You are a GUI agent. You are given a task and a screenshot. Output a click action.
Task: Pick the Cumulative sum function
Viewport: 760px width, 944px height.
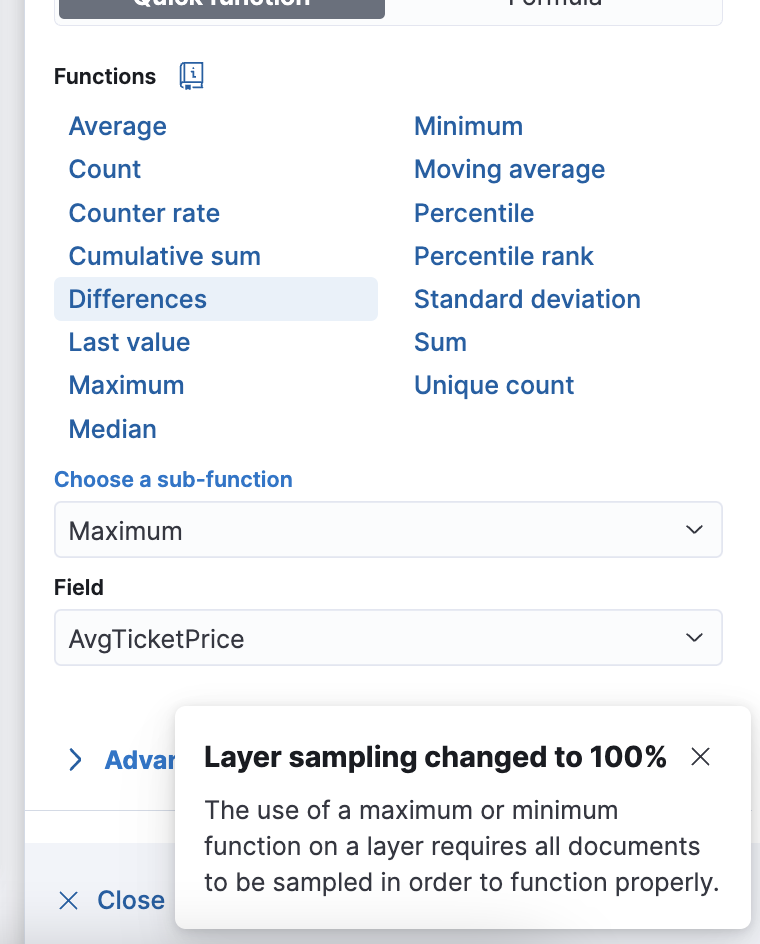pyautogui.click(x=164, y=256)
